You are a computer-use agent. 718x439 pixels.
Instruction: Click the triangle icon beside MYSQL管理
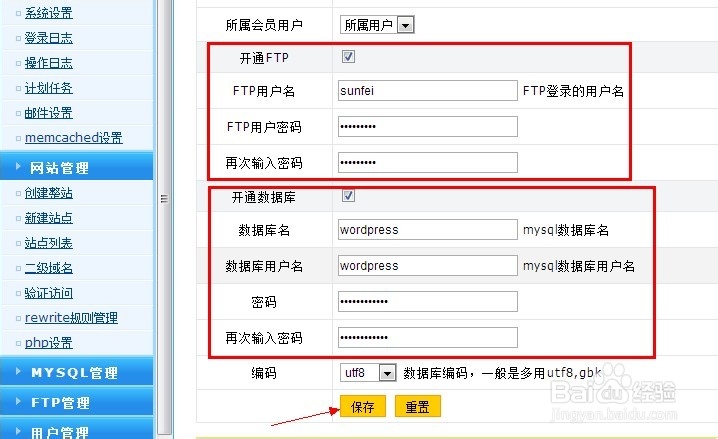click(x=18, y=371)
